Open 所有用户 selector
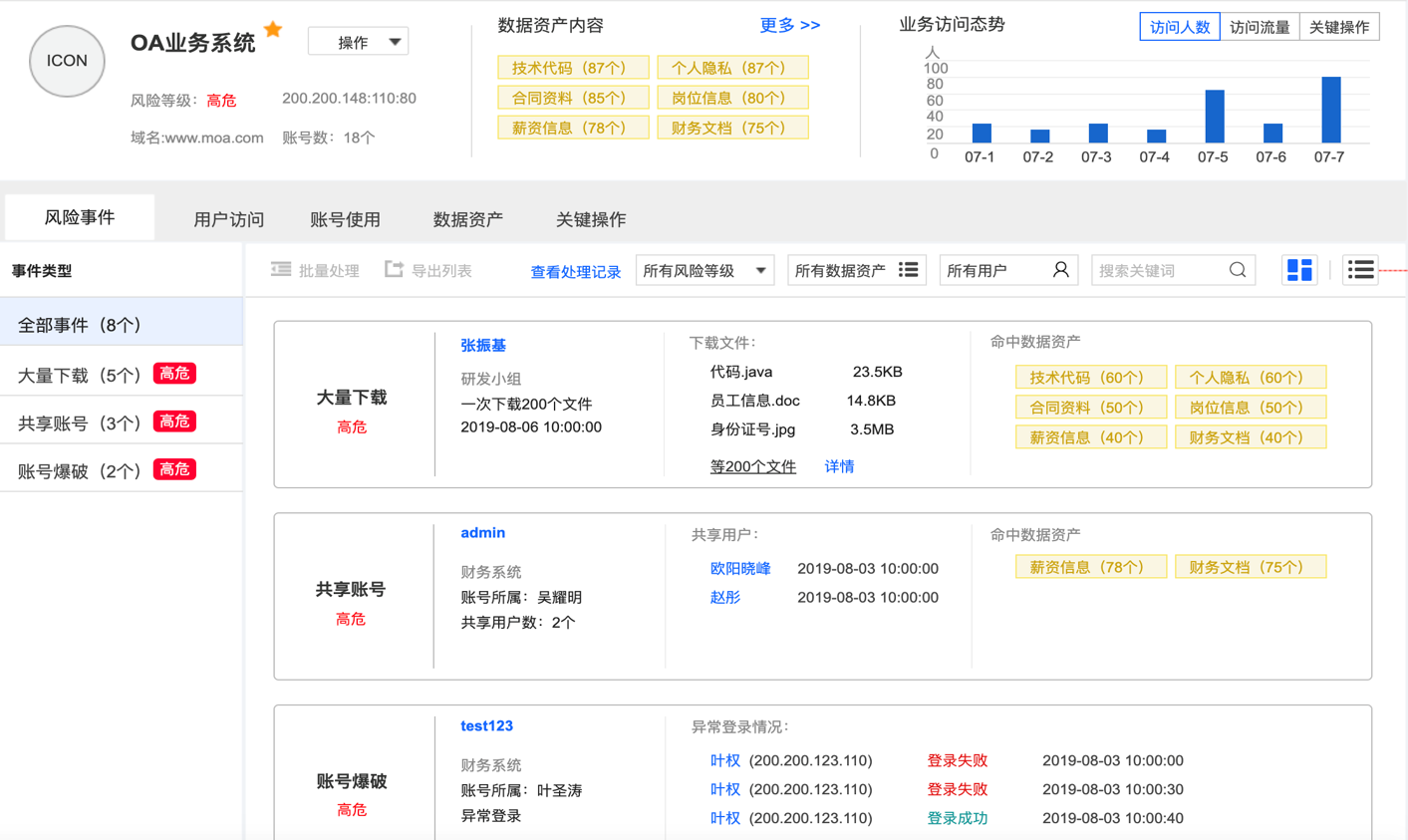The image size is (1408, 840). click(1008, 270)
